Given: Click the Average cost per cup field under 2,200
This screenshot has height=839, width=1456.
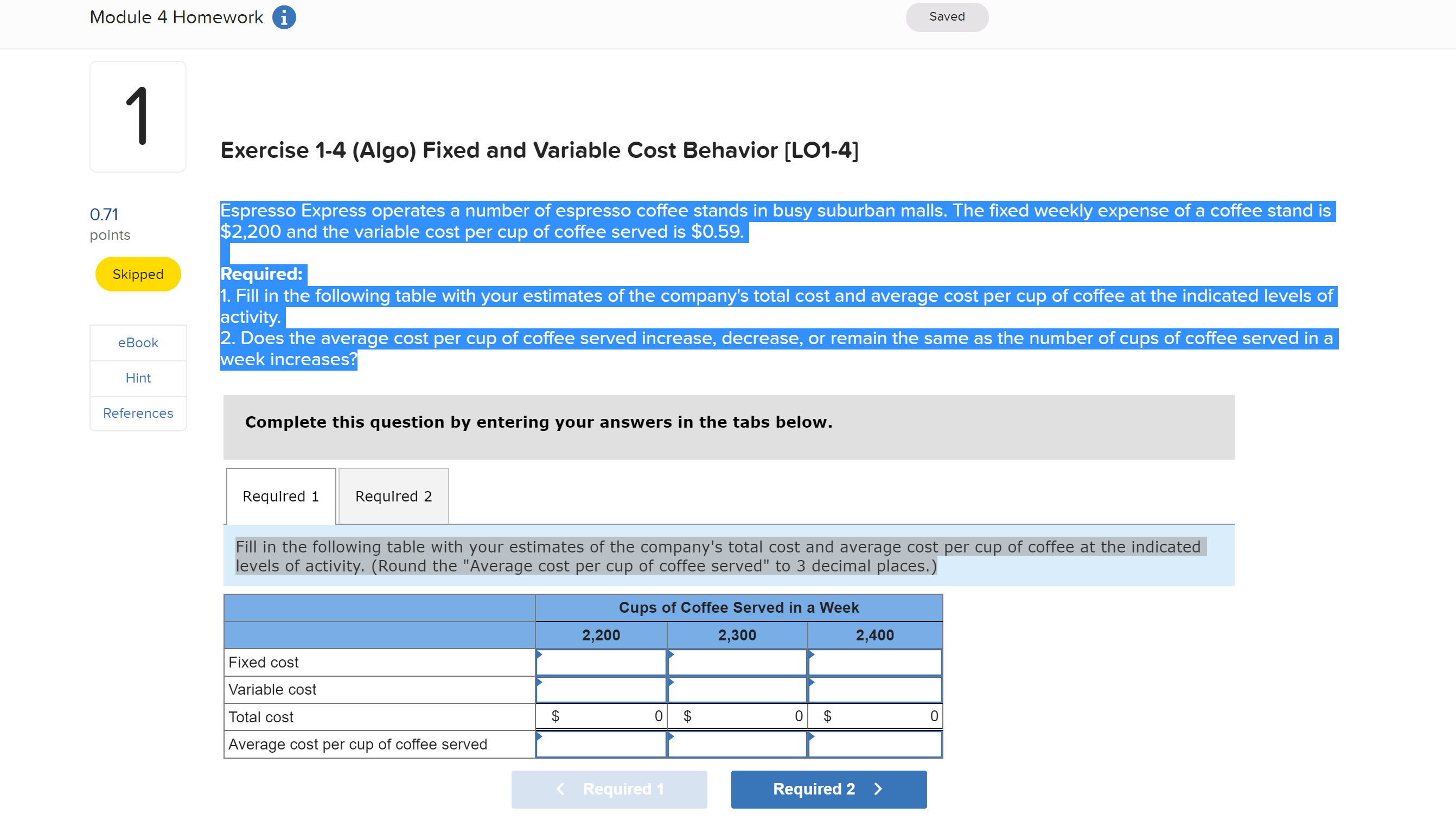Looking at the screenshot, I should [x=601, y=744].
